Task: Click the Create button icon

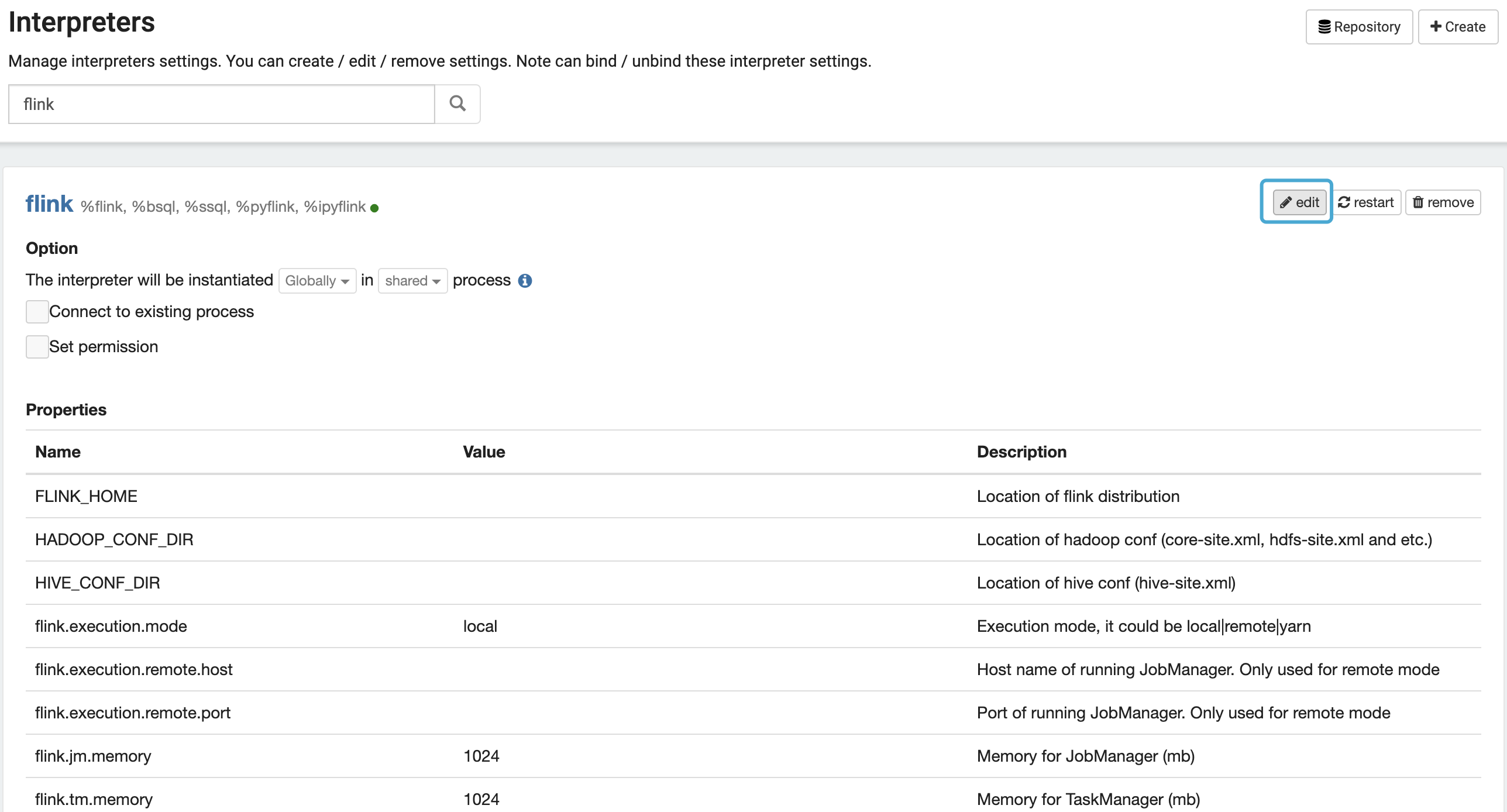Action: tap(1435, 26)
